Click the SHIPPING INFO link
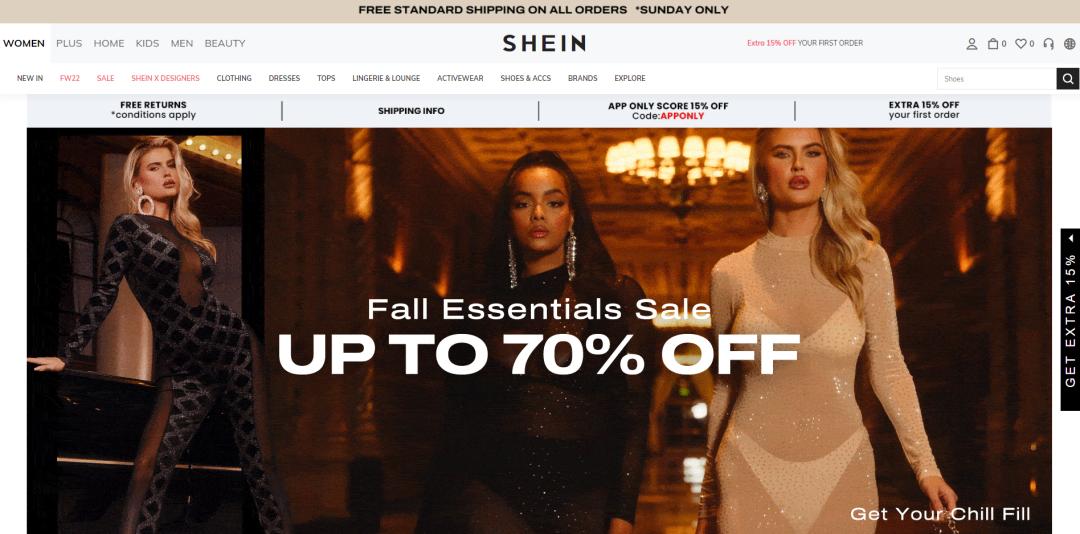 tap(411, 111)
